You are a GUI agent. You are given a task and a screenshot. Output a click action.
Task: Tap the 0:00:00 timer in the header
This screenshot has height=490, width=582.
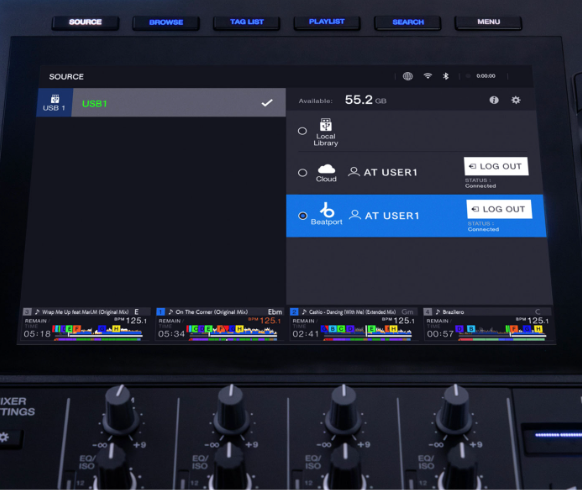pos(486,76)
